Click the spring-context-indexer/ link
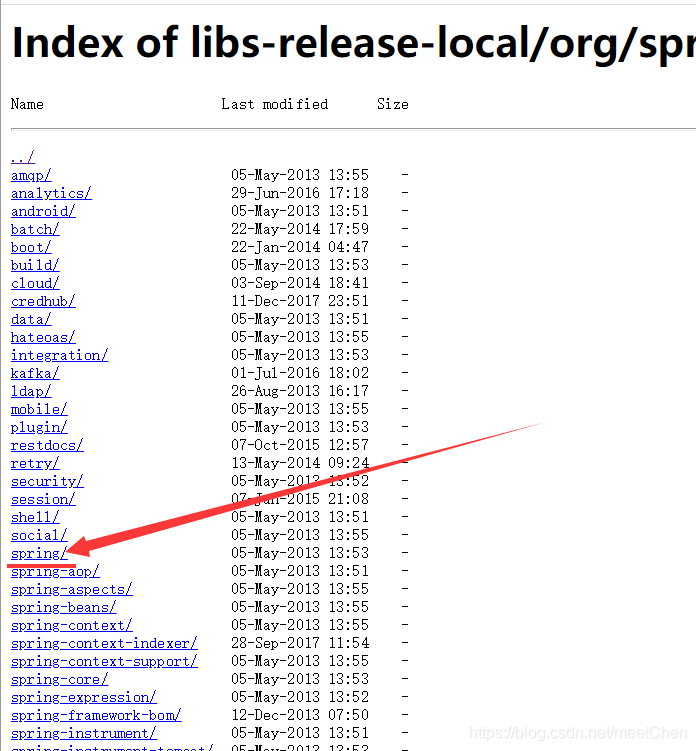This screenshot has height=751, width=696. [x=104, y=643]
